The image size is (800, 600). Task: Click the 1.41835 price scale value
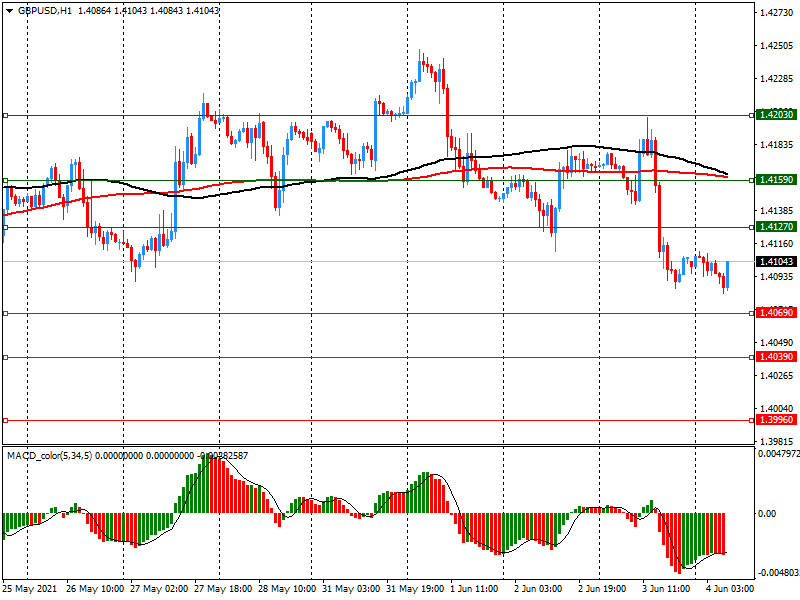point(777,145)
